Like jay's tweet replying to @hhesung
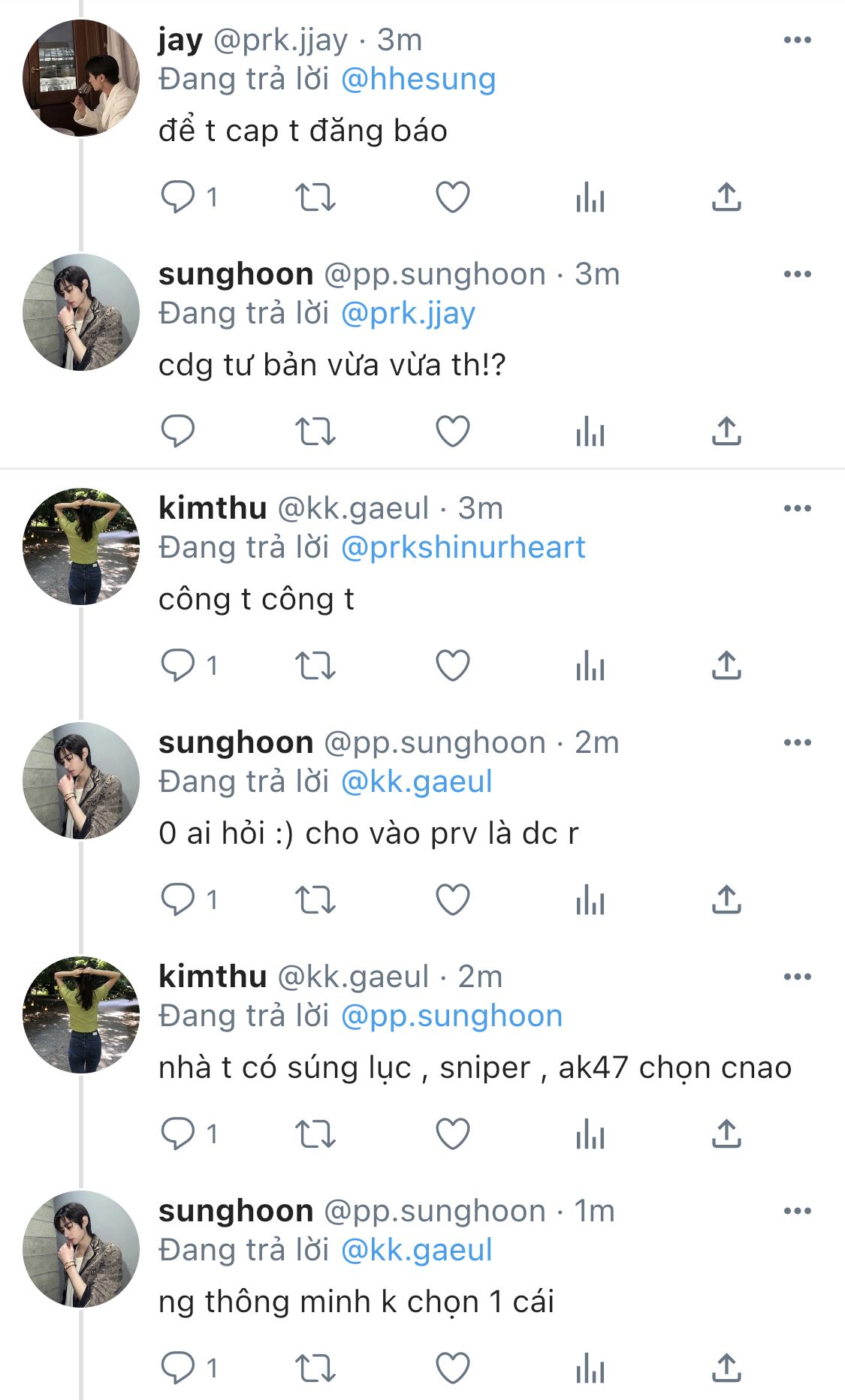Viewport: 845px width, 1400px height. tap(453, 197)
